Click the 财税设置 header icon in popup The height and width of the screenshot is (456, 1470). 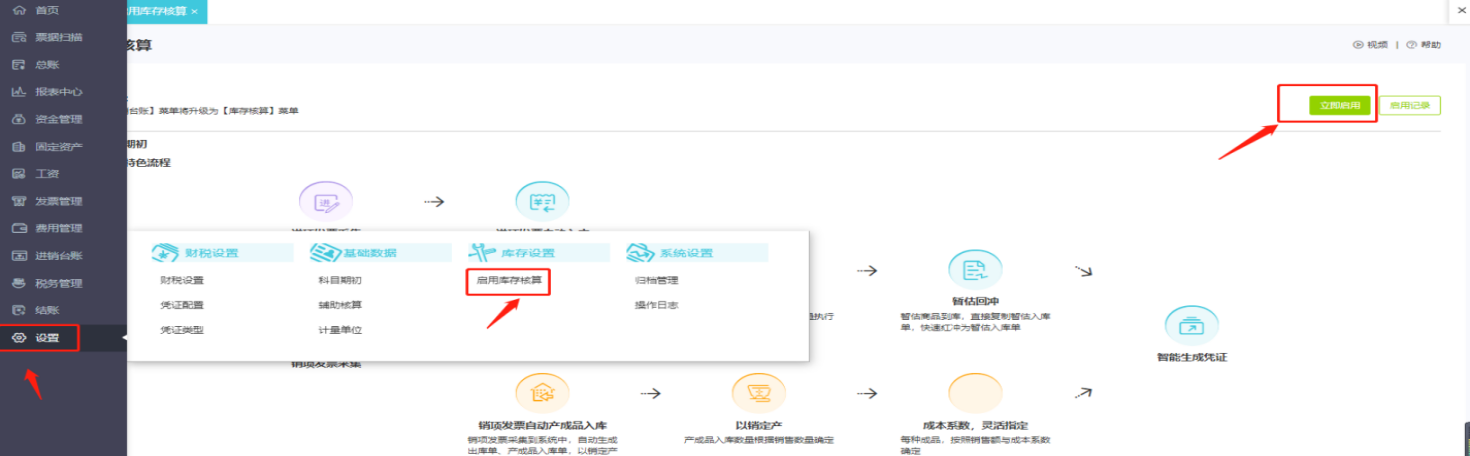pyautogui.click(x=166, y=252)
